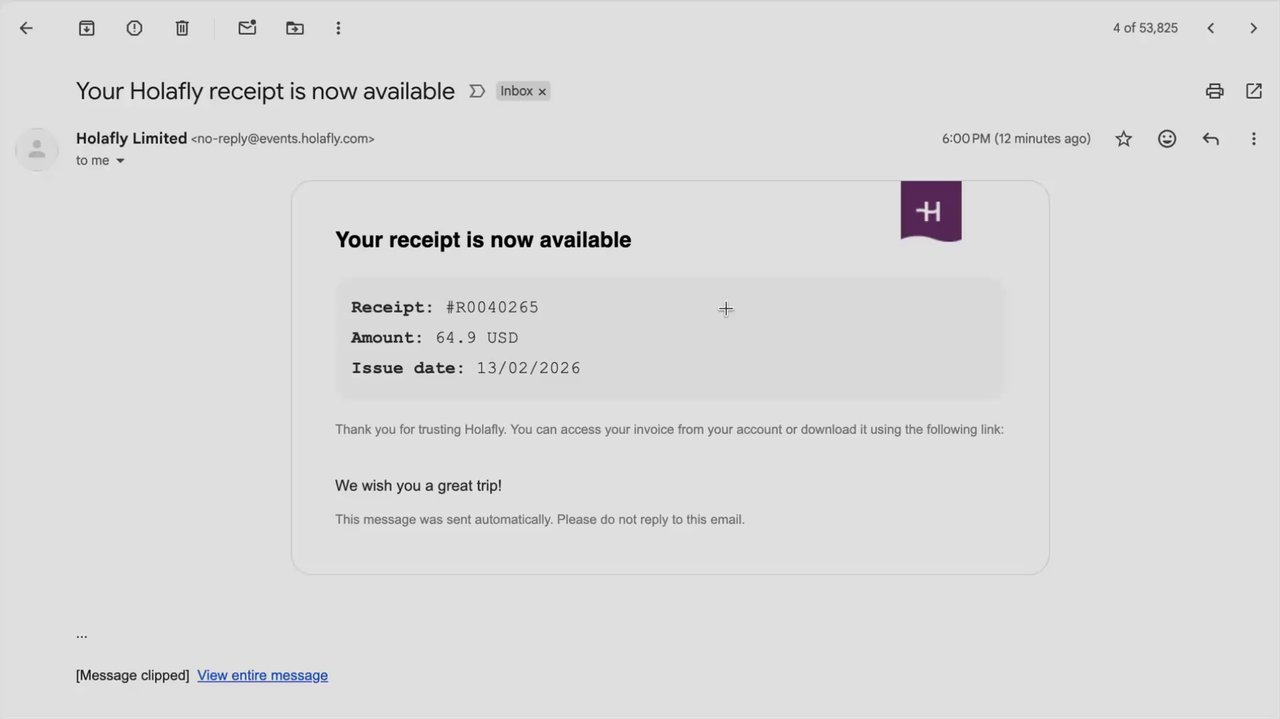Click the Holafly purple logo
Viewport: 1280px width, 719px height.
pos(931,211)
